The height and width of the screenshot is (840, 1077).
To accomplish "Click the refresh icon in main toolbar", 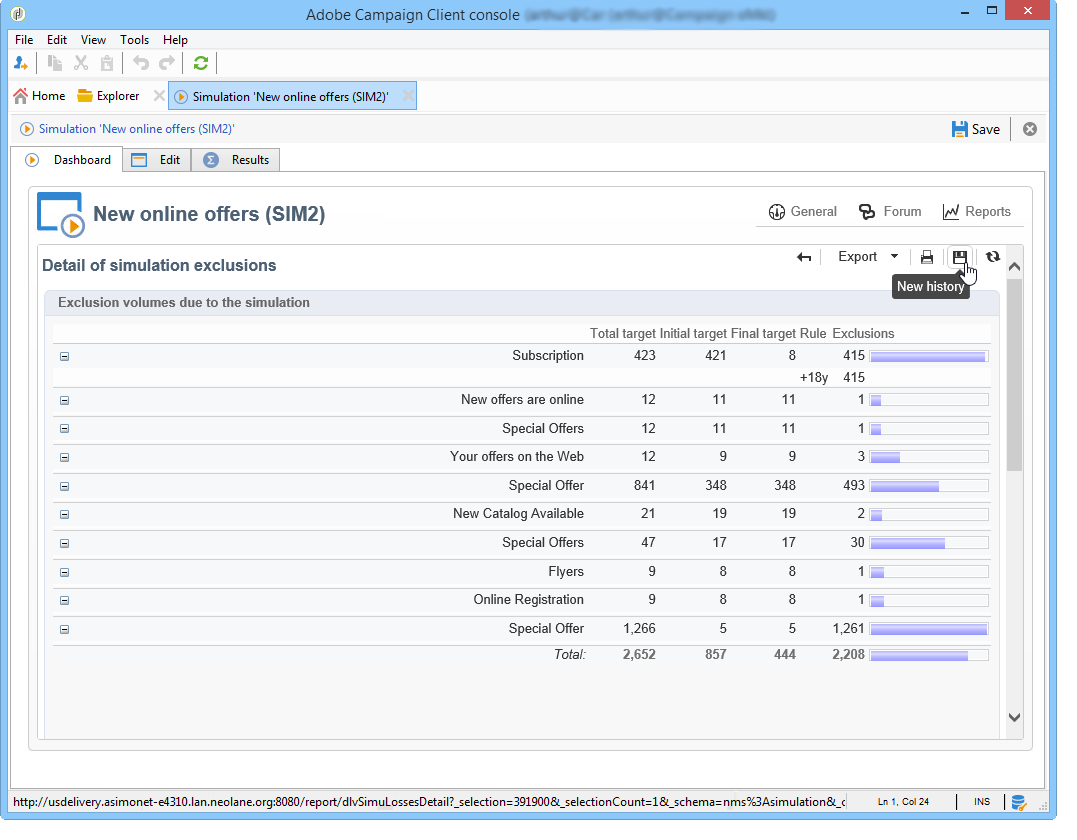I will coord(201,63).
